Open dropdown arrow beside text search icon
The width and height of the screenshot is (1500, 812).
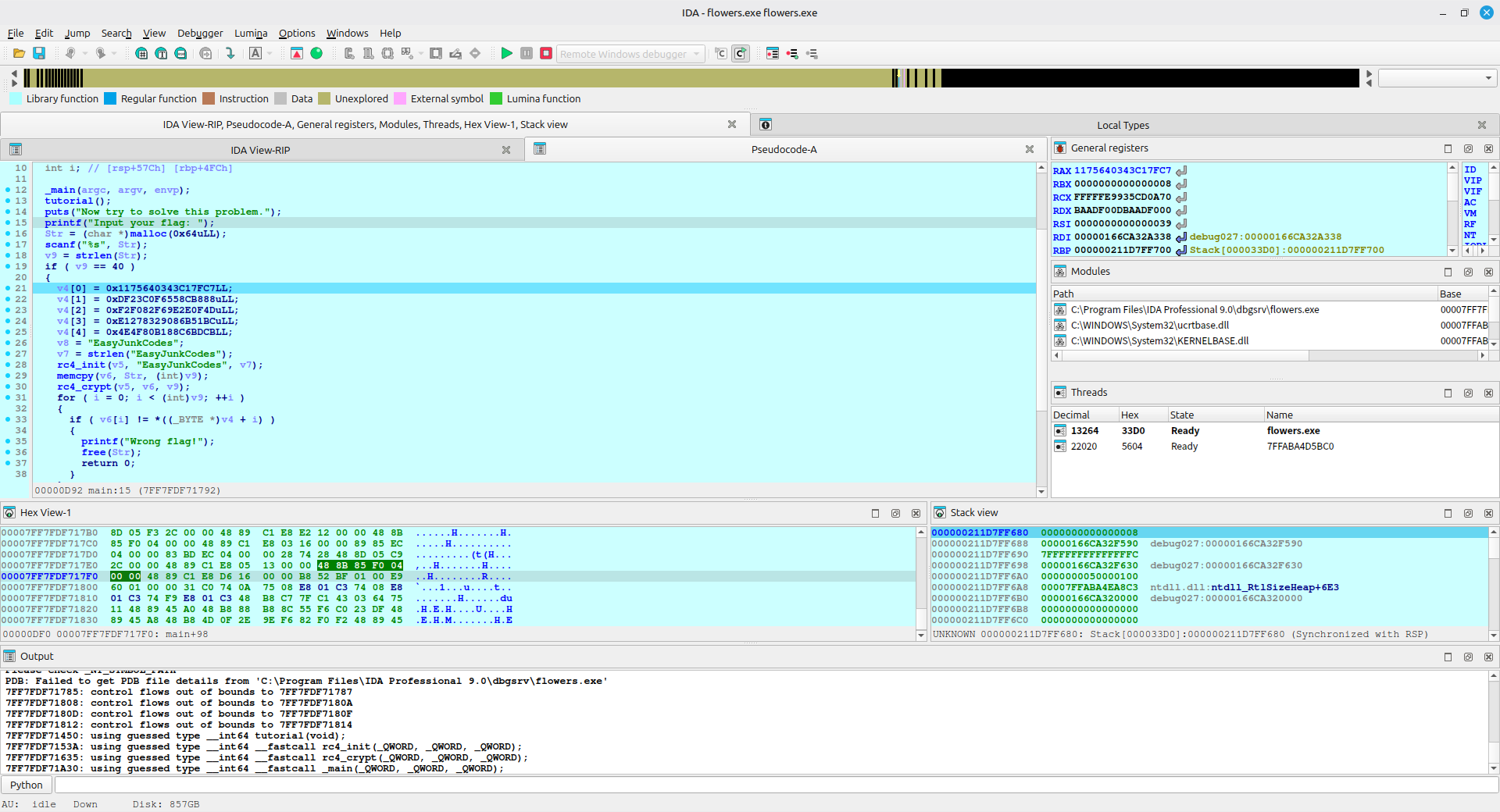coord(270,53)
